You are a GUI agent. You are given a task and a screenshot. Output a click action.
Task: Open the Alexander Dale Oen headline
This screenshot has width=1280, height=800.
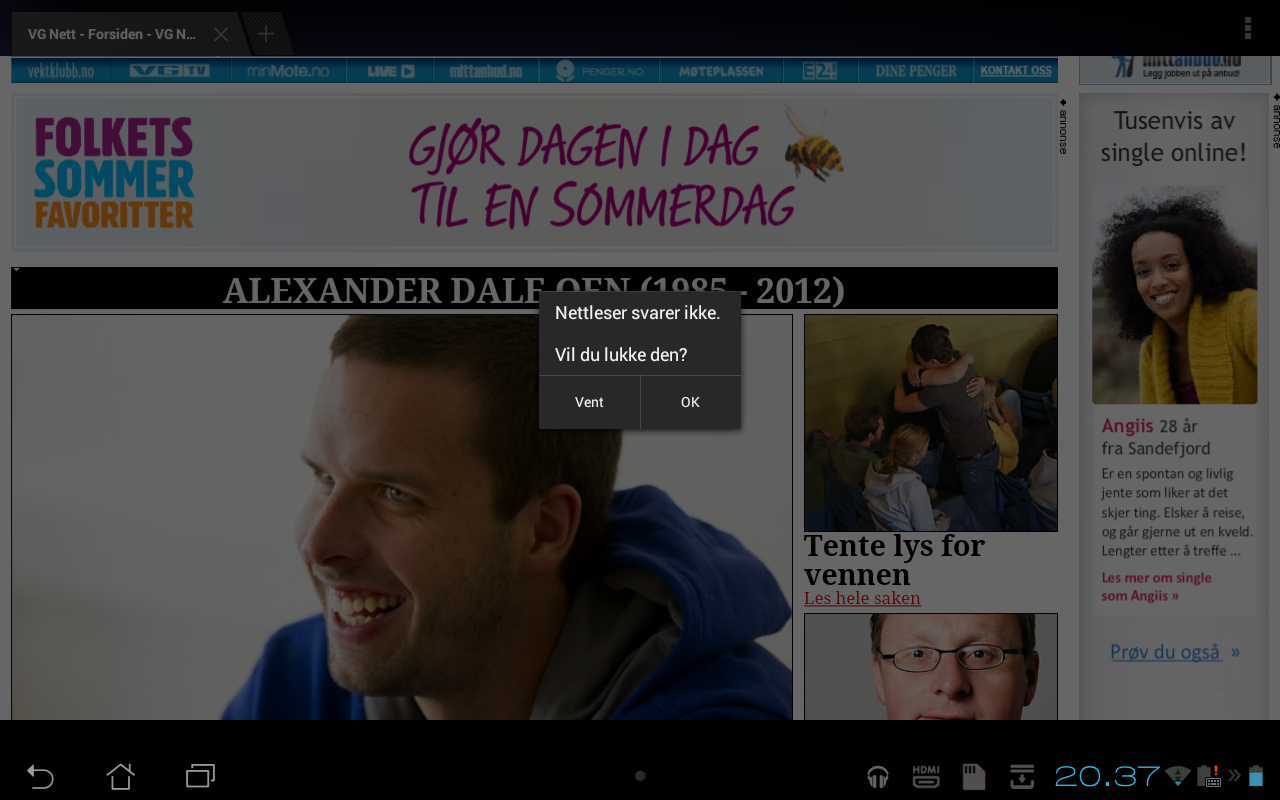[534, 289]
